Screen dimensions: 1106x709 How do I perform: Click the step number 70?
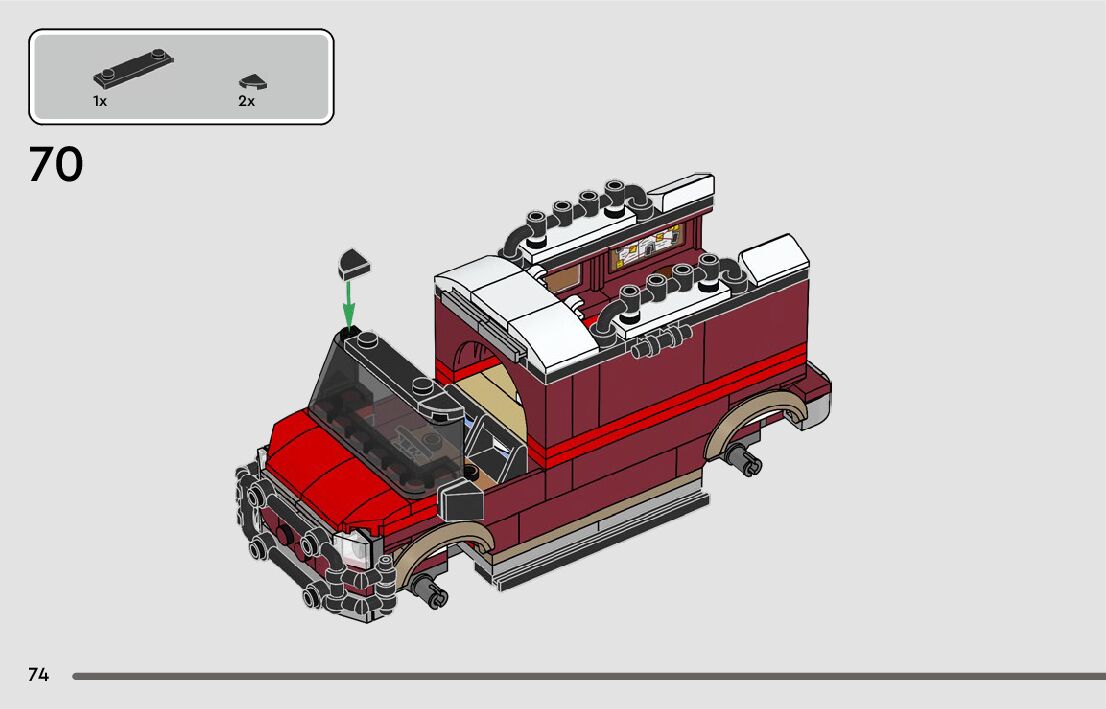[x=56, y=166]
